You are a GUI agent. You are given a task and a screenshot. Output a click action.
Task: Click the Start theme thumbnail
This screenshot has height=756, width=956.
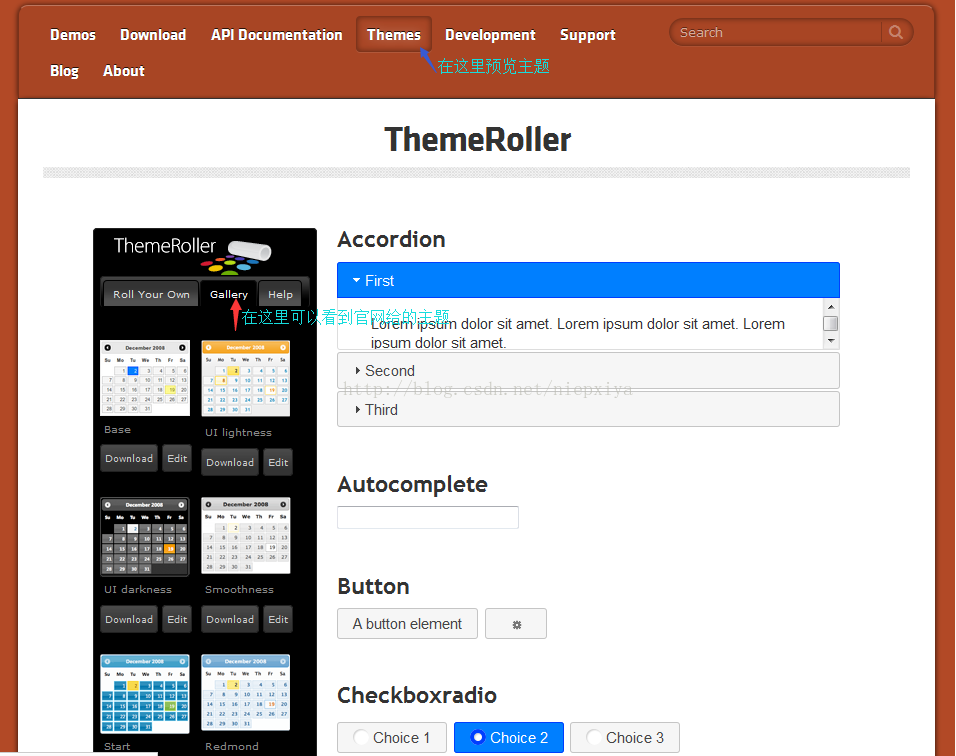coord(145,694)
